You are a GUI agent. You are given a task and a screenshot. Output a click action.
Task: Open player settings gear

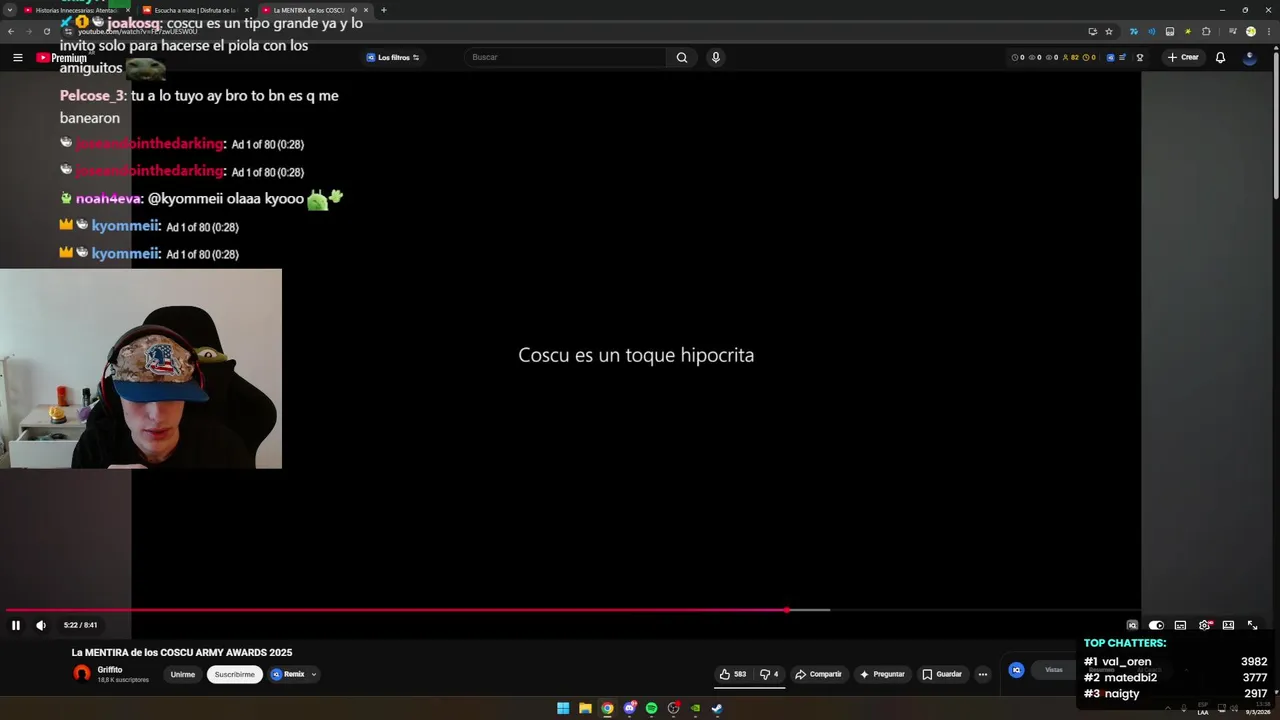click(x=1204, y=625)
